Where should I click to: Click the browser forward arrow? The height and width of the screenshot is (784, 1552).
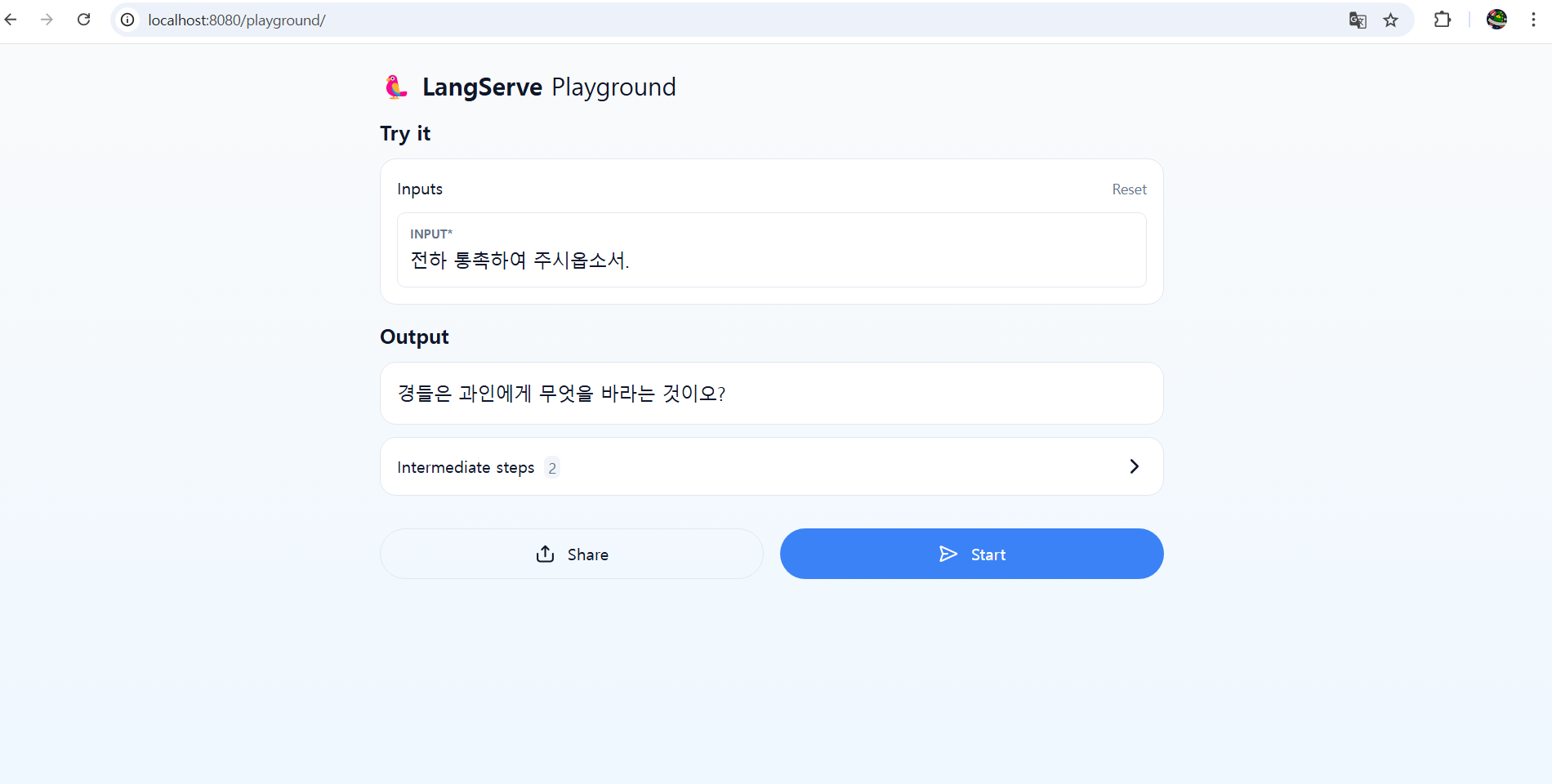(x=47, y=20)
